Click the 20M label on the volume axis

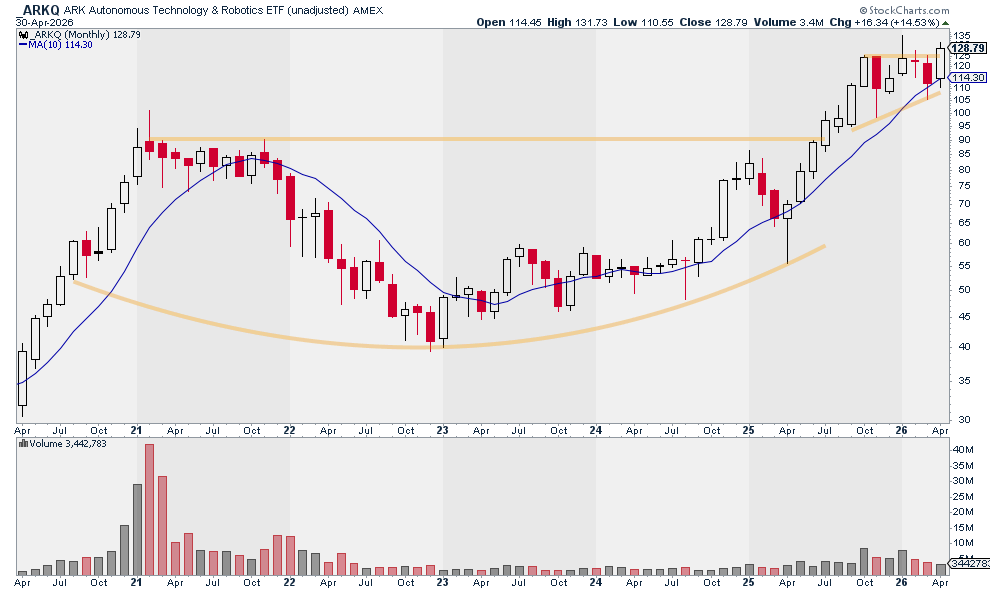pos(963,511)
